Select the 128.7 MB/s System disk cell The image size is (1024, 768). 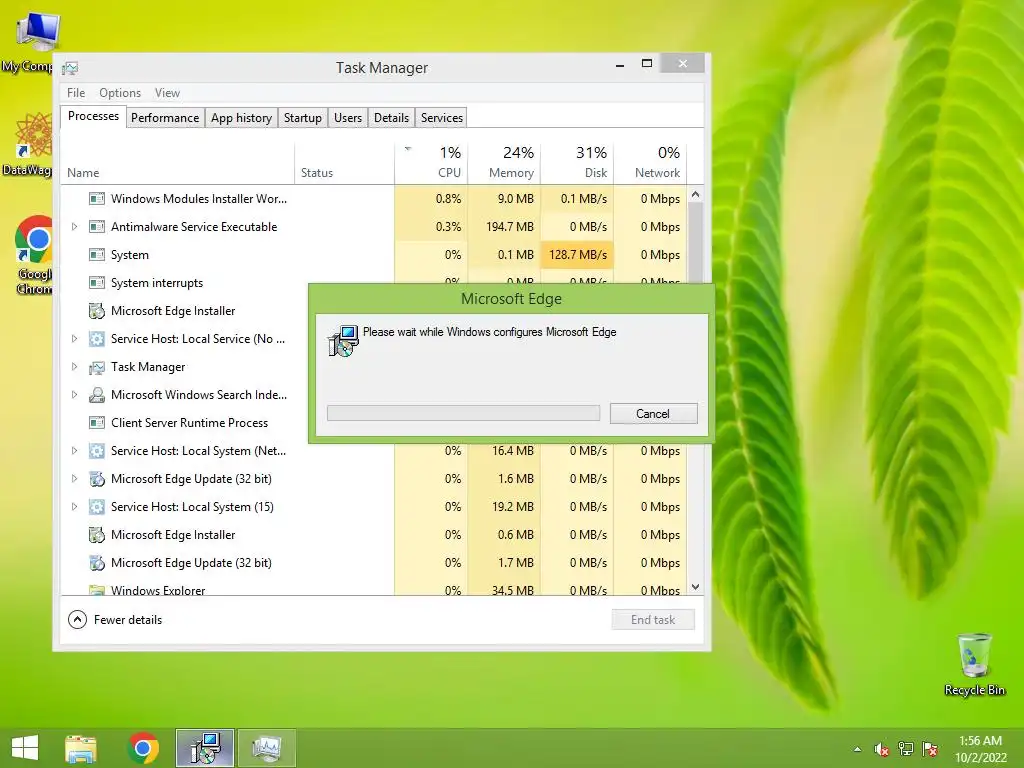point(577,255)
